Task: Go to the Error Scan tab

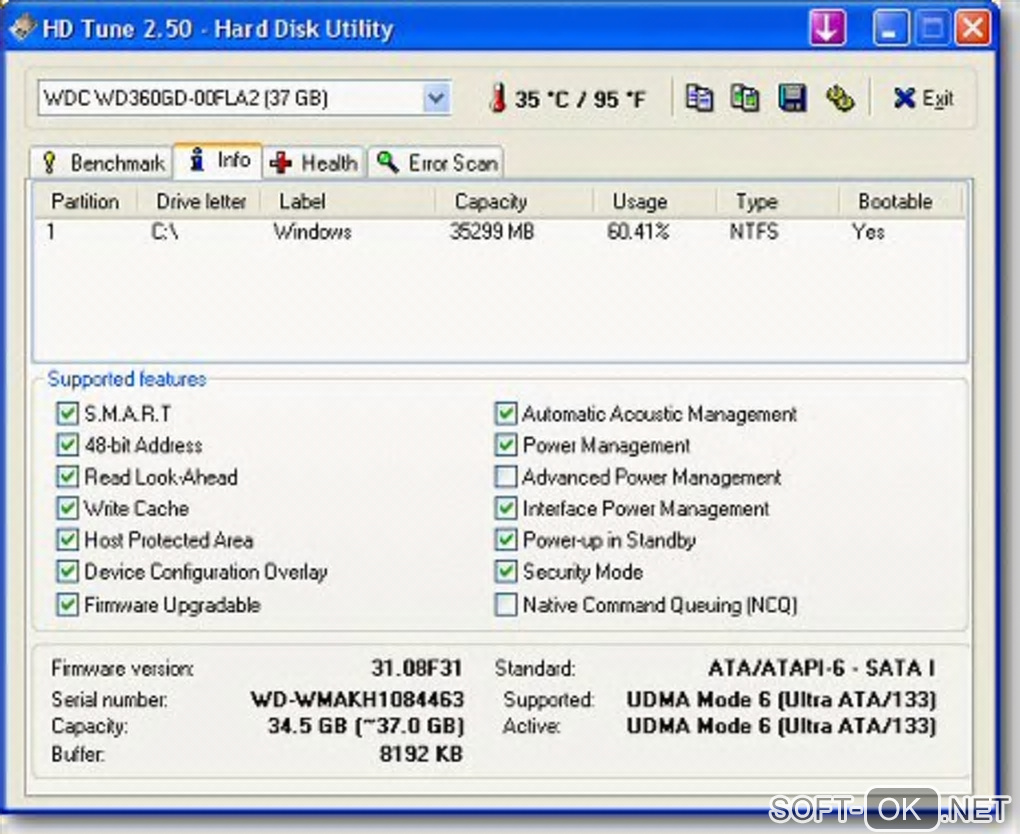Action: pyautogui.click(x=437, y=162)
